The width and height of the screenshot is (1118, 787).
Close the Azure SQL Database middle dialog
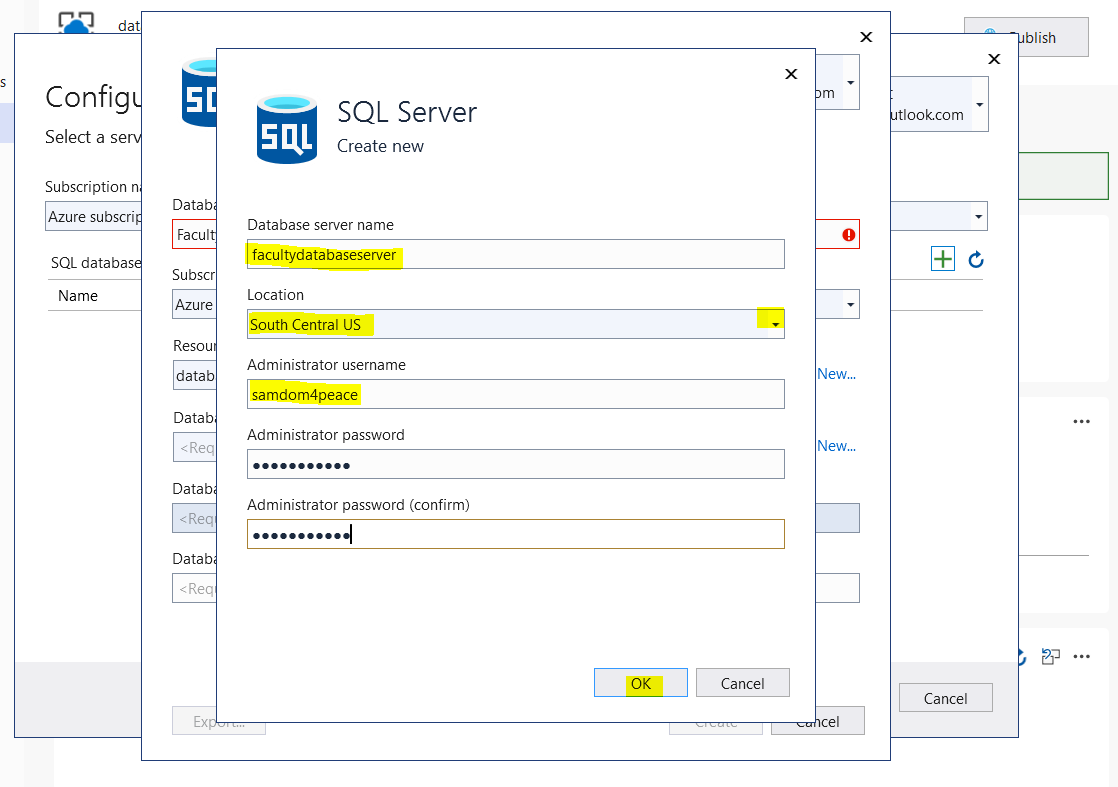click(x=866, y=37)
